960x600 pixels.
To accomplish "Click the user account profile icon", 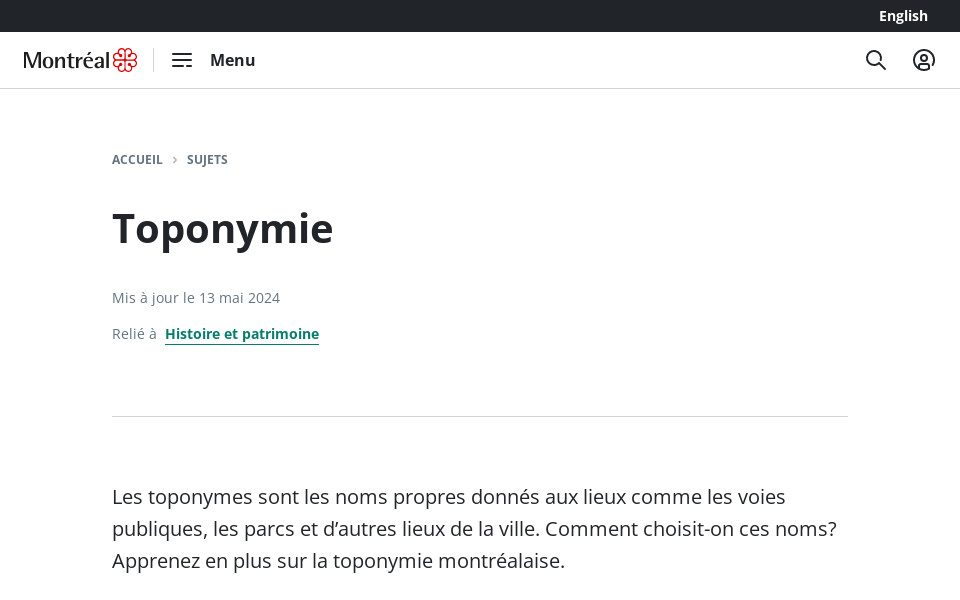I will (x=924, y=60).
